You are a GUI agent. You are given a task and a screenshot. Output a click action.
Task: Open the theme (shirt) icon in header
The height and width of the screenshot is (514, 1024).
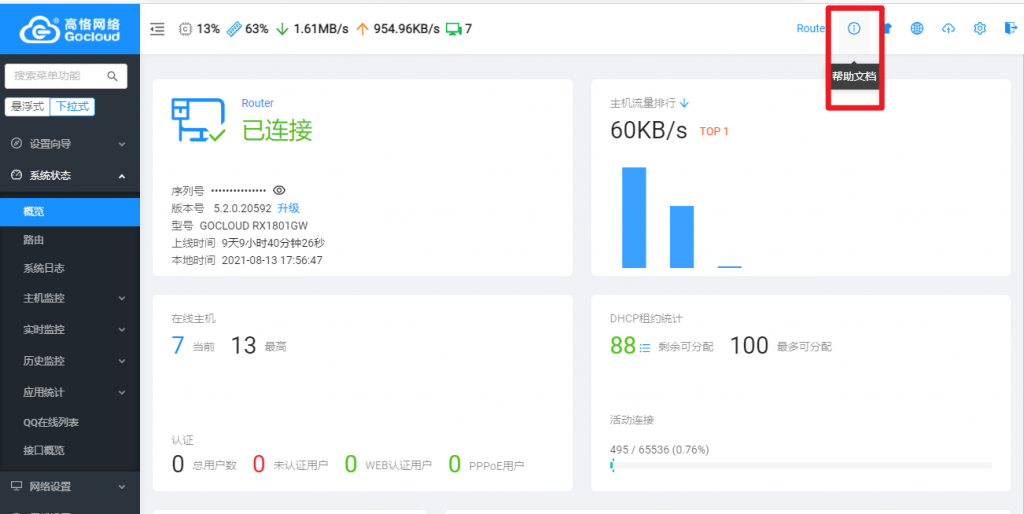coord(887,28)
